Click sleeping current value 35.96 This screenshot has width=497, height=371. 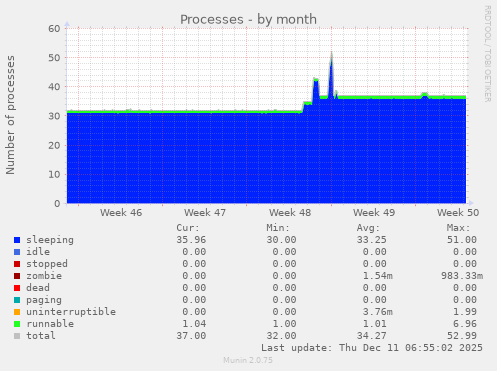[191, 240]
